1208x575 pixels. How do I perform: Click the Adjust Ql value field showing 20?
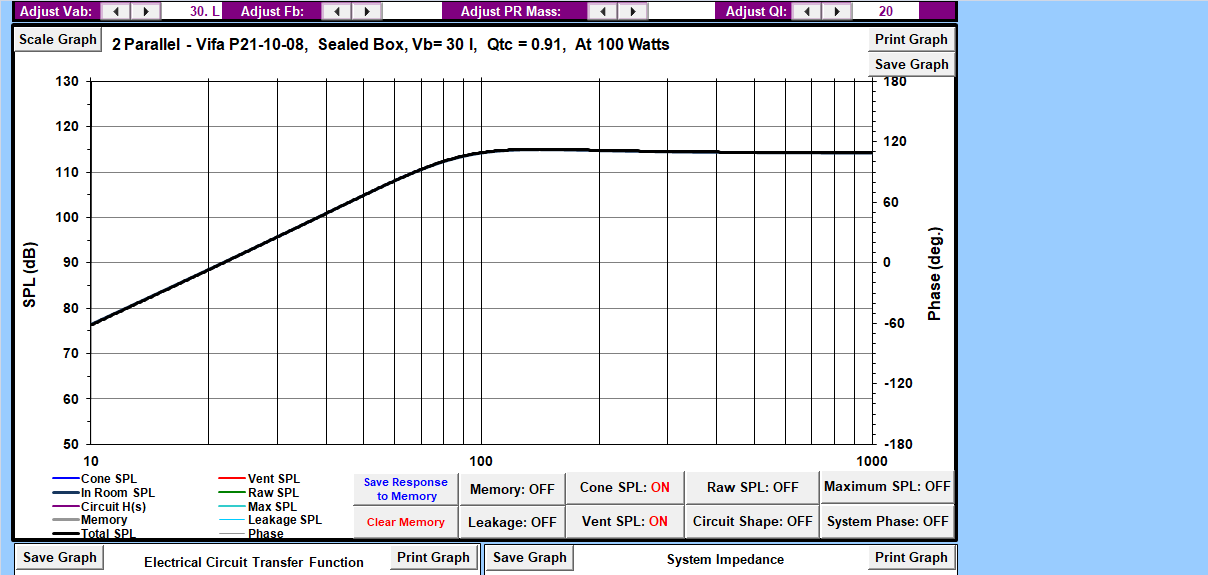click(886, 11)
